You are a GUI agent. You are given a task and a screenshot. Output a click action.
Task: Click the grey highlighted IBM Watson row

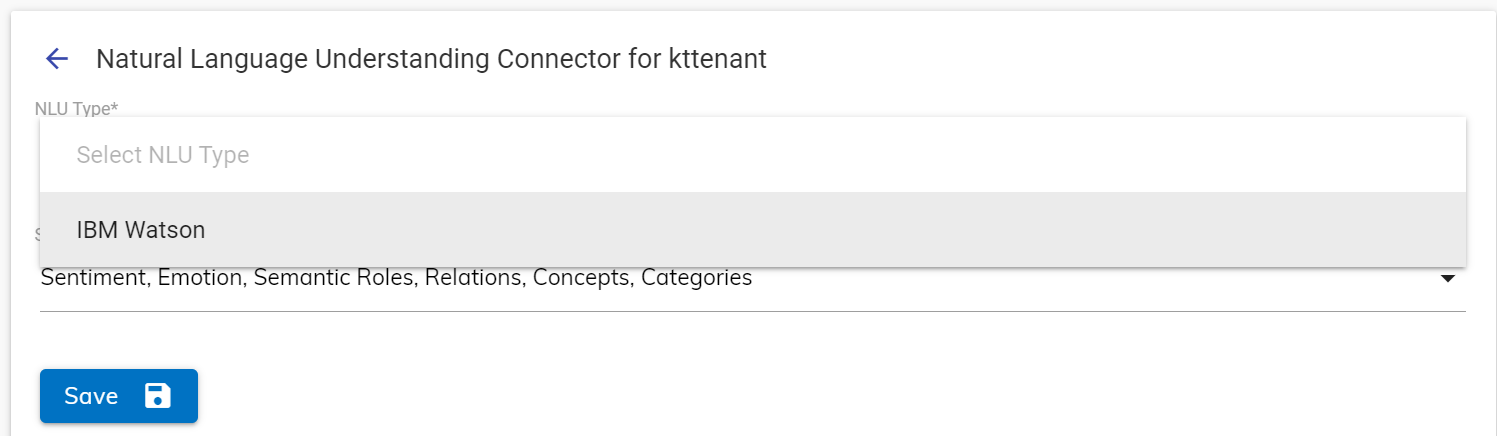pyautogui.click(x=752, y=230)
